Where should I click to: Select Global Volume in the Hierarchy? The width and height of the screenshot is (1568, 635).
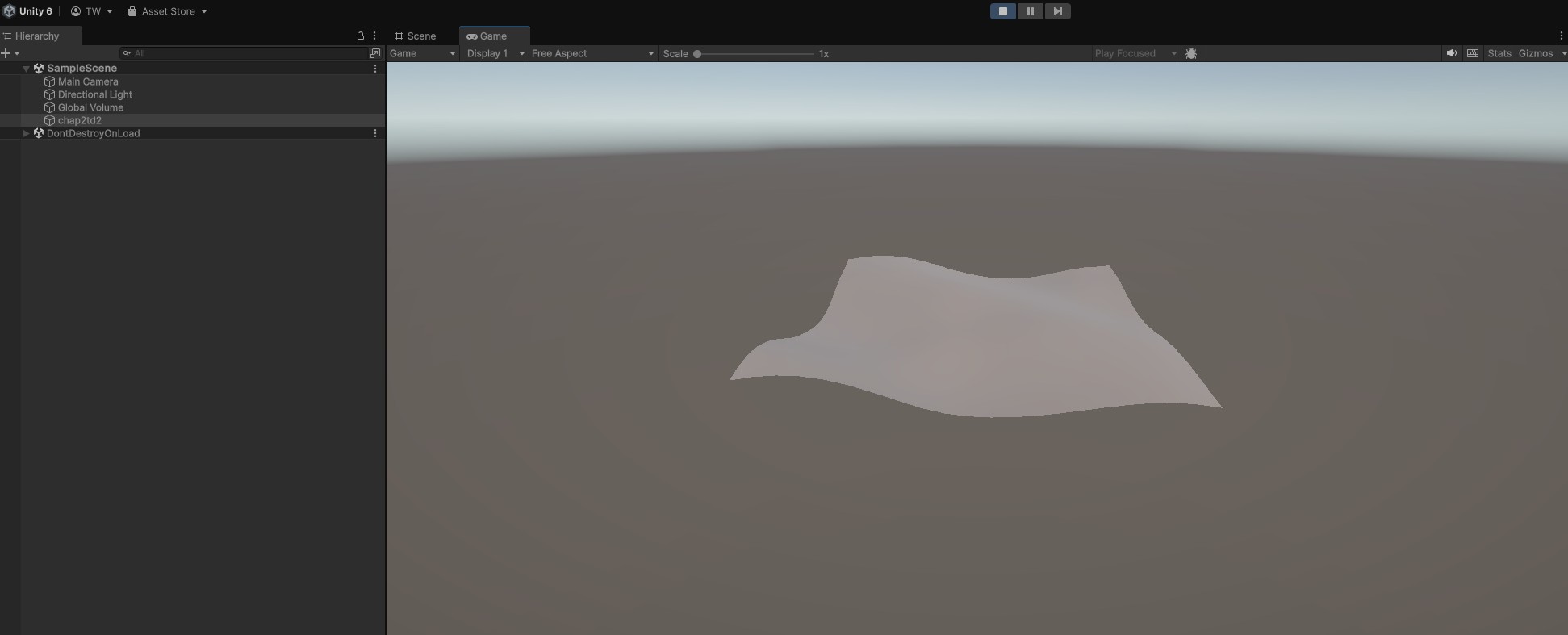90,107
